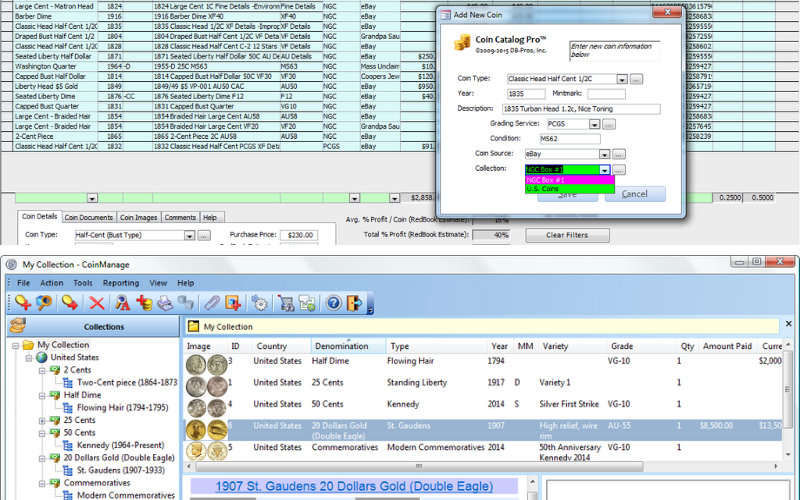Click the coin stack with plus toolbar icon
The image size is (800, 500).
click(144, 303)
